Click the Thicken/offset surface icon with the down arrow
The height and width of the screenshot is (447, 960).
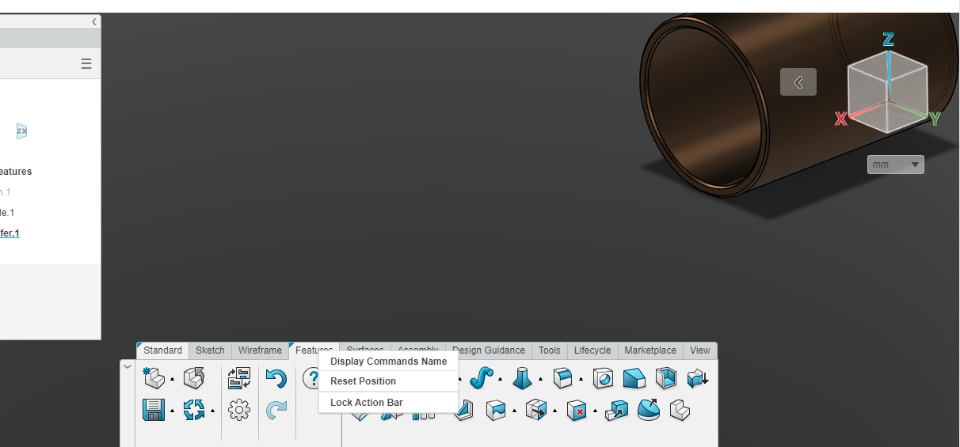coord(697,378)
